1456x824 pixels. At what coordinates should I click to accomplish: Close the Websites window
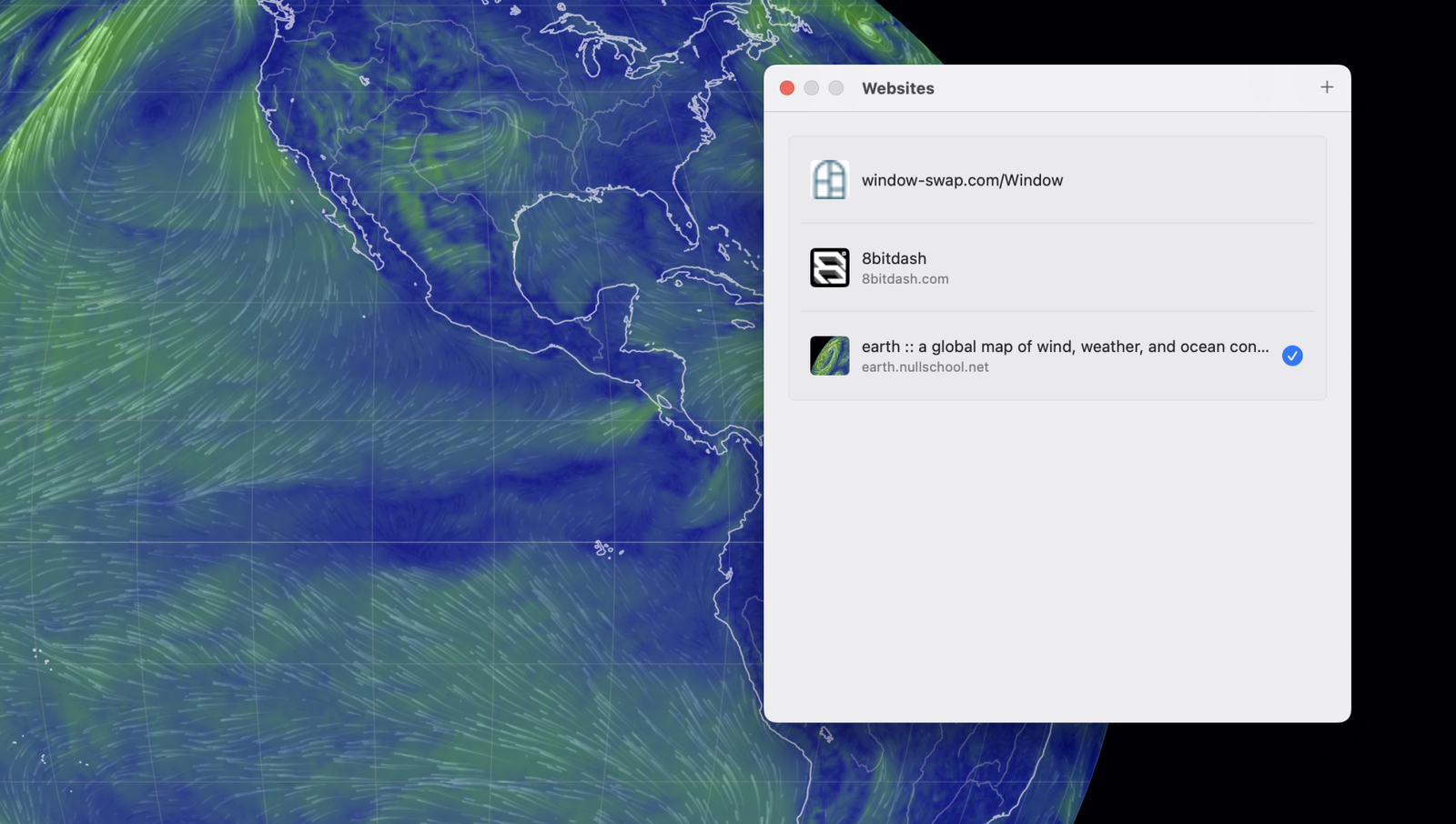click(787, 88)
